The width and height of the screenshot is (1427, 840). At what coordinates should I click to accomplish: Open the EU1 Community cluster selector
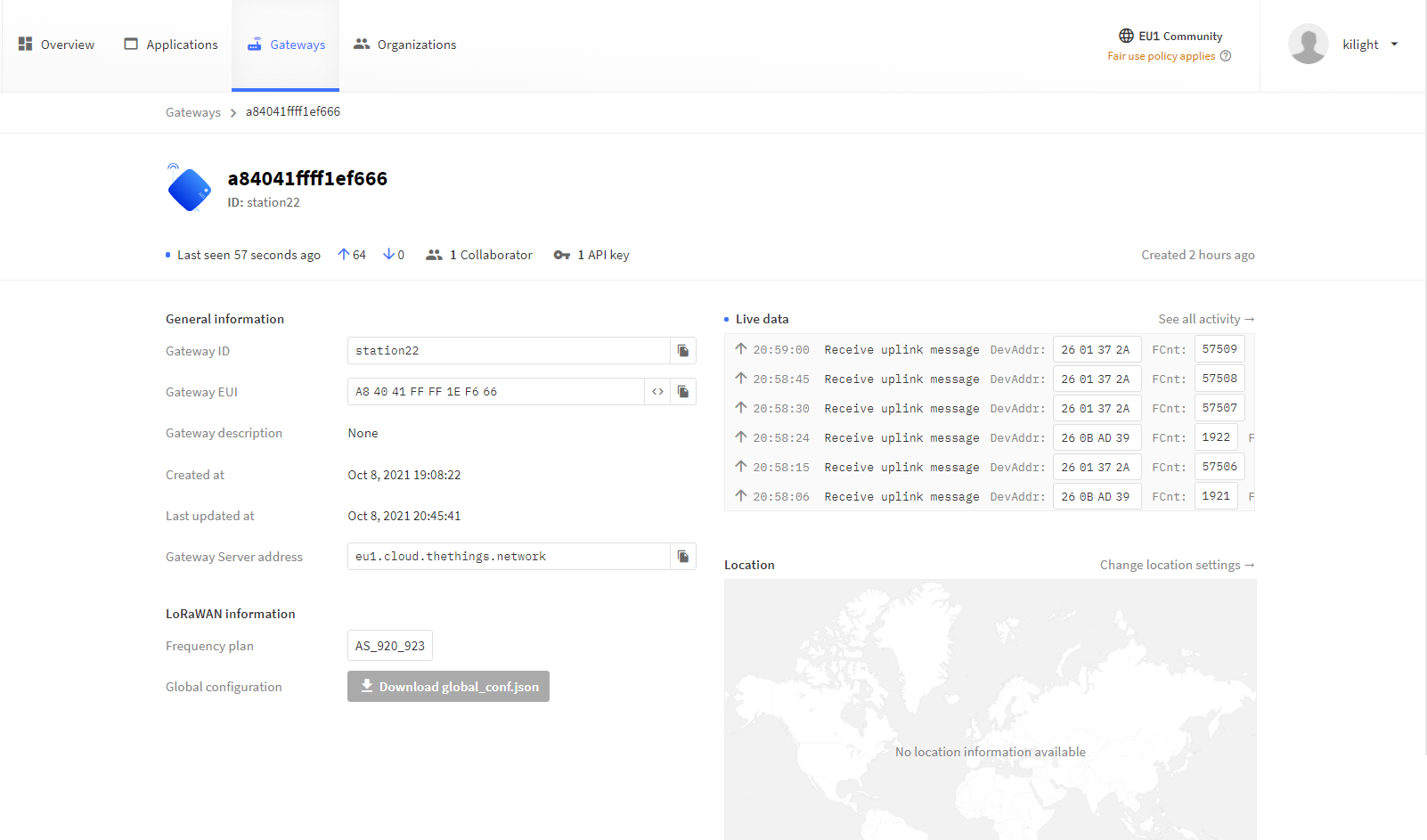pyautogui.click(x=1170, y=37)
